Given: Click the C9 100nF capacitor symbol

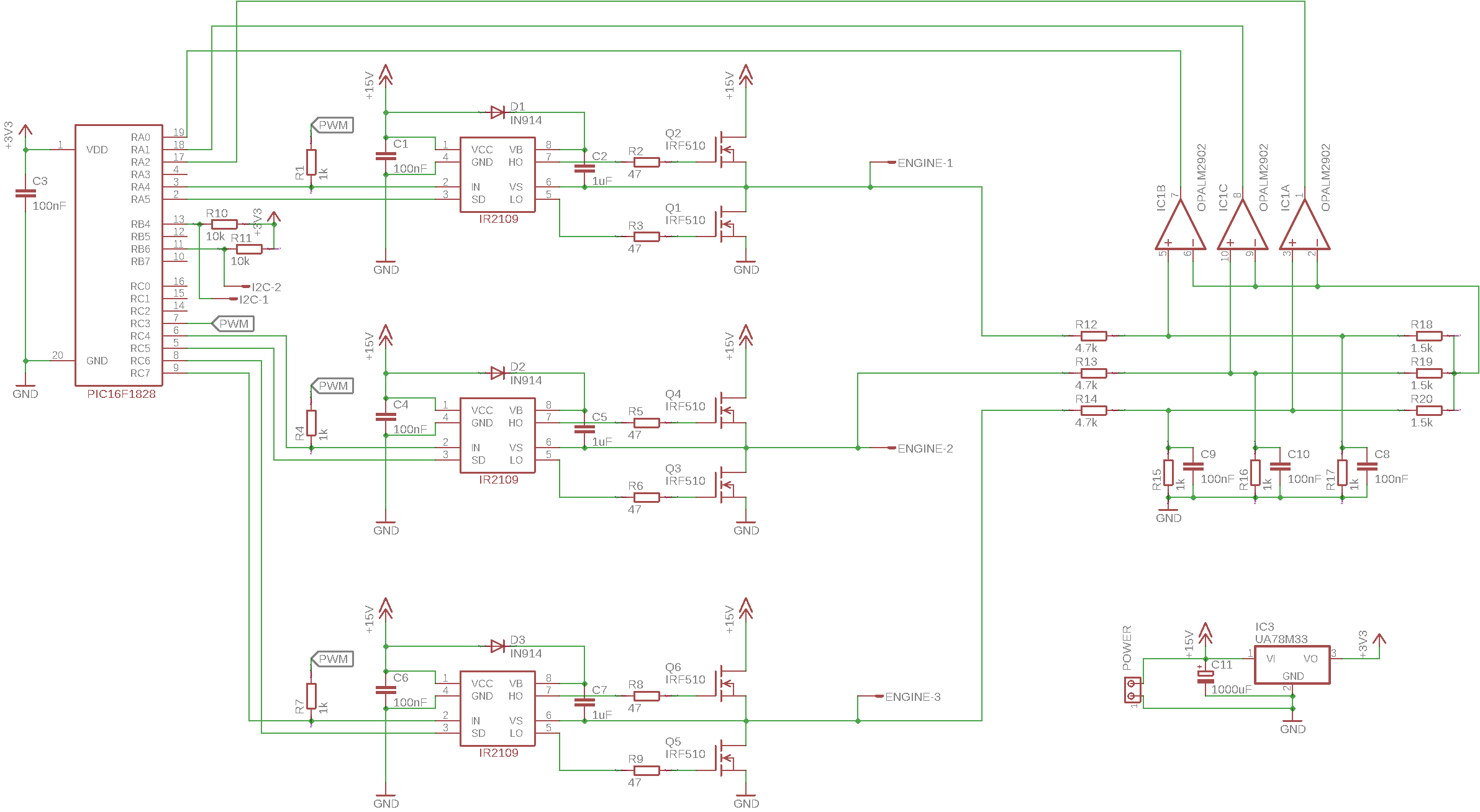Looking at the screenshot, I should 1193,466.
